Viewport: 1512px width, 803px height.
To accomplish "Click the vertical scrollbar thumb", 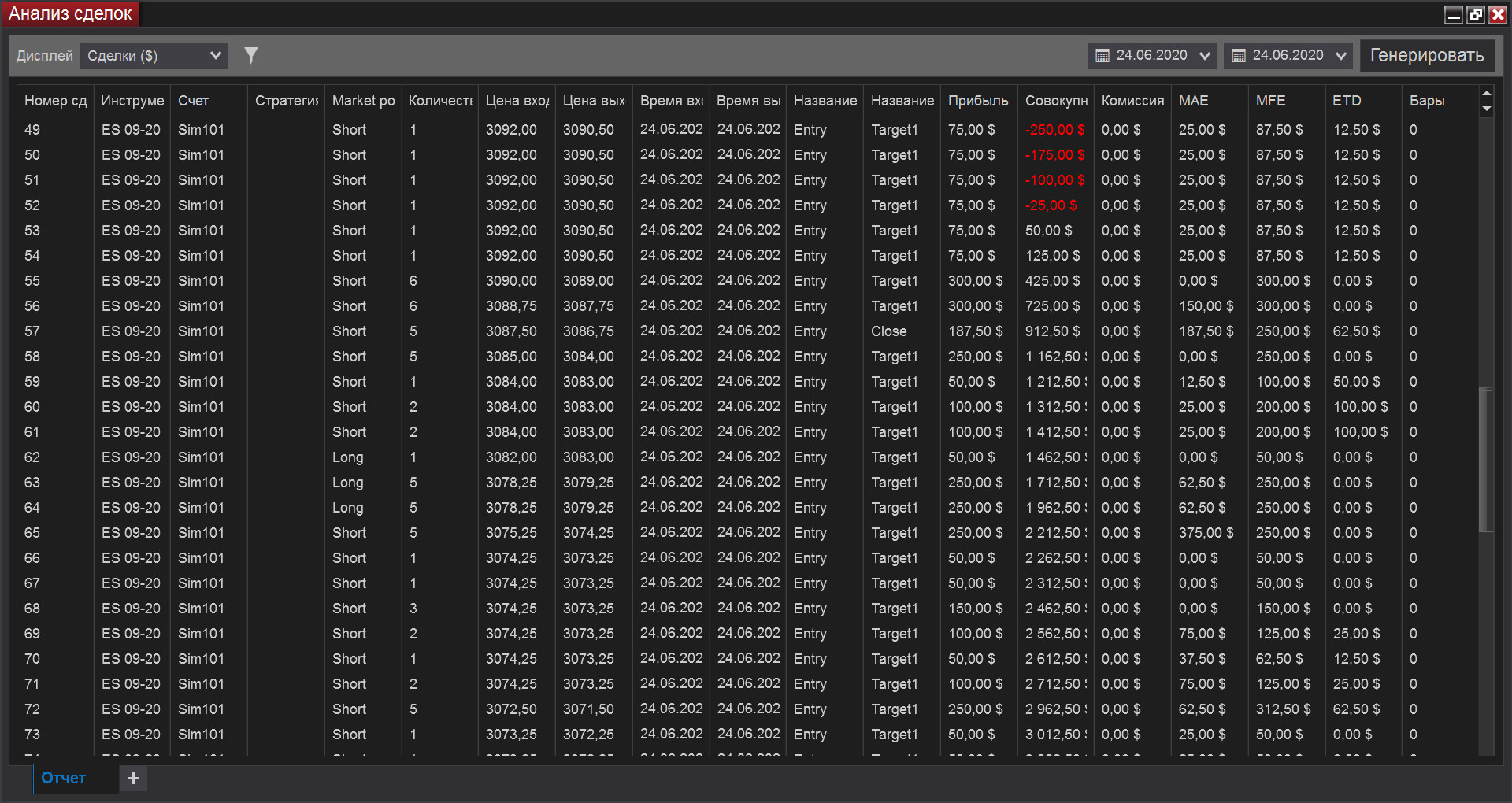I will (1487, 459).
